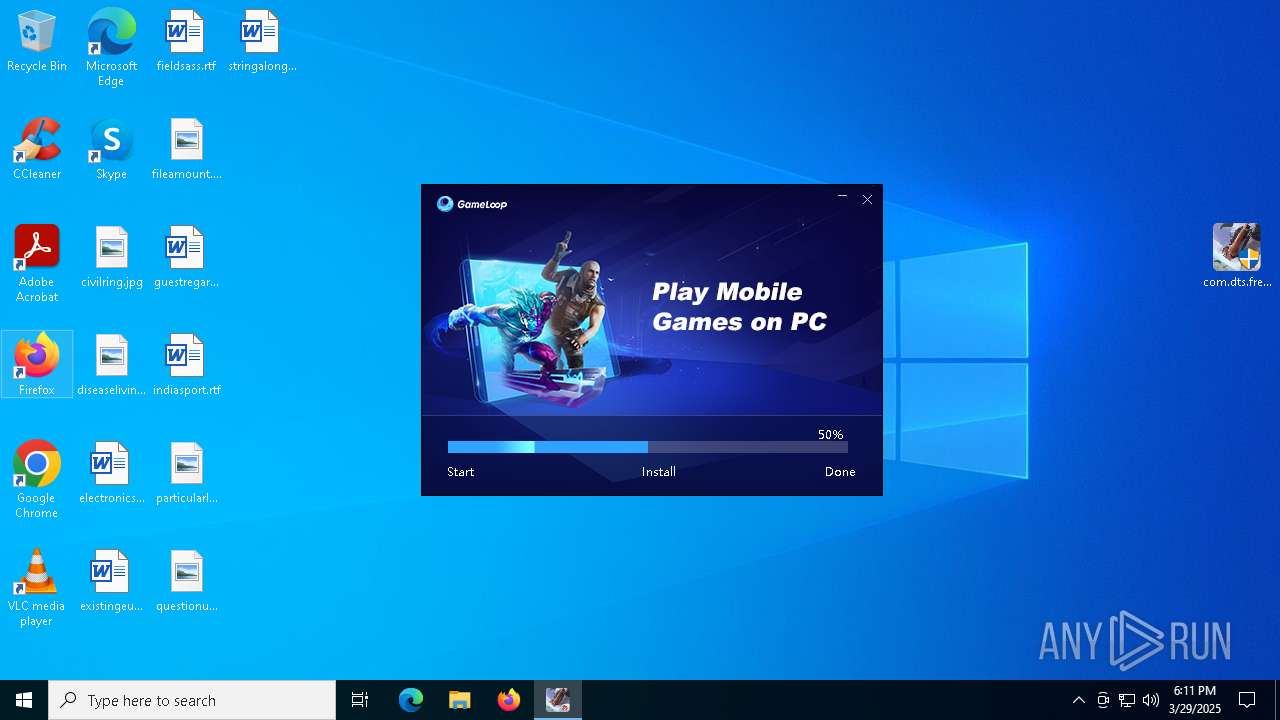This screenshot has width=1280, height=720.
Task: Select the guestregar document icon
Action: tap(186, 257)
